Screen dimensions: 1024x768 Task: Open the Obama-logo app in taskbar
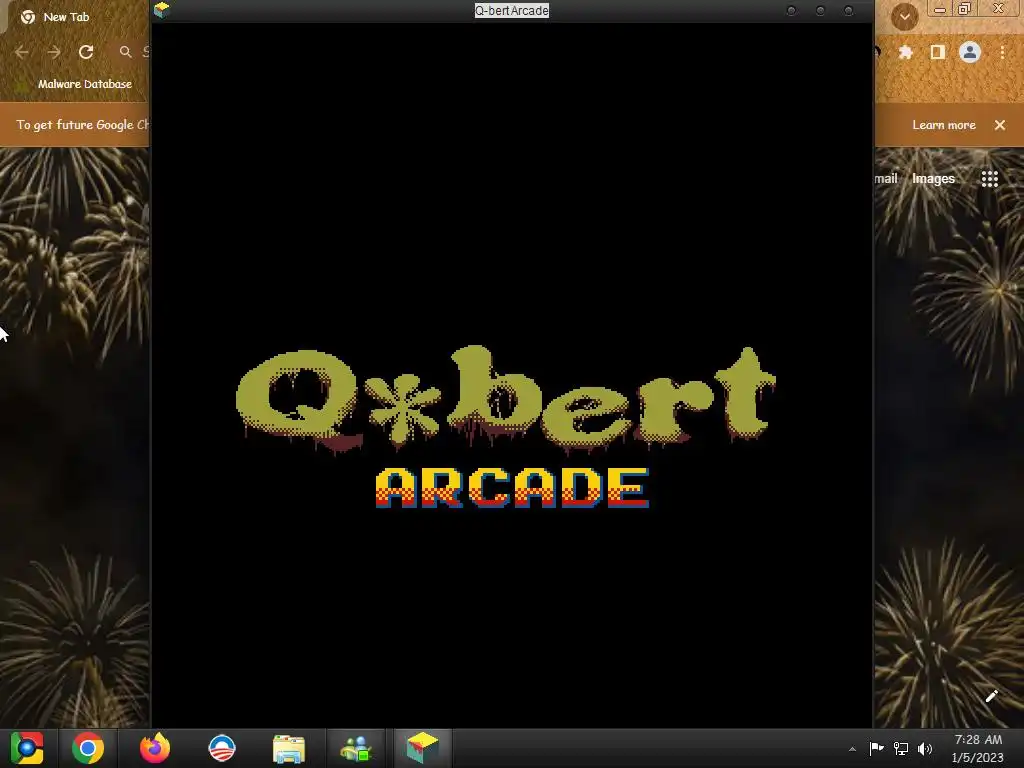coord(222,748)
